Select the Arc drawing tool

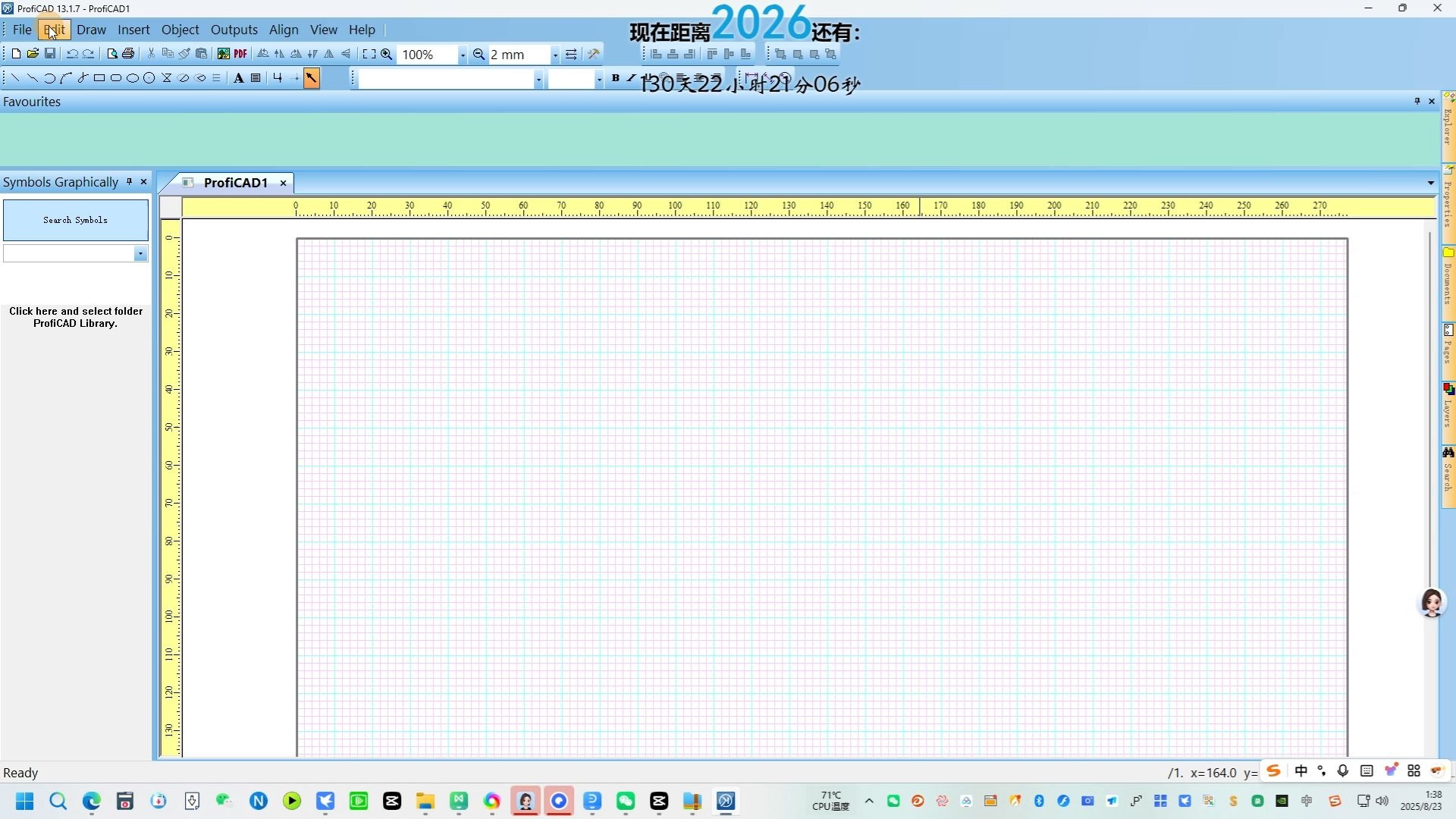coord(49,77)
